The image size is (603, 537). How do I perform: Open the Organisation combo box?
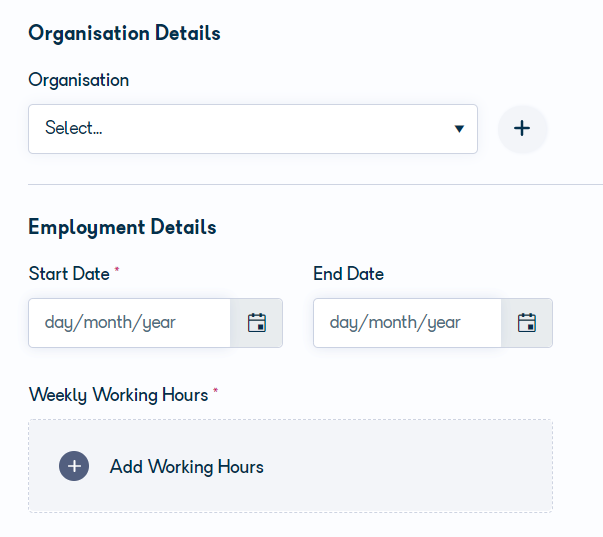coord(253,129)
